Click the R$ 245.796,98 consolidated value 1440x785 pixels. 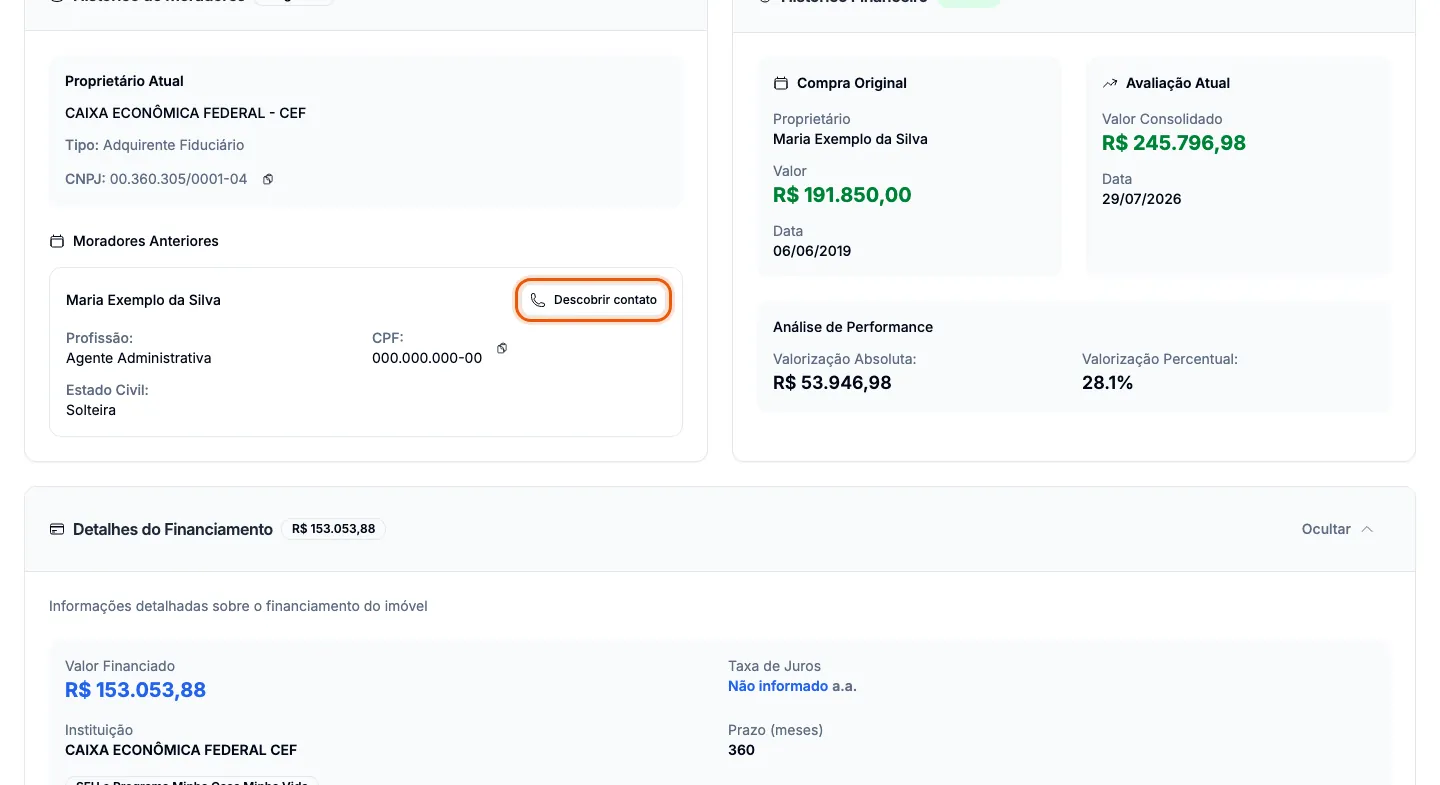click(x=1174, y=143)
